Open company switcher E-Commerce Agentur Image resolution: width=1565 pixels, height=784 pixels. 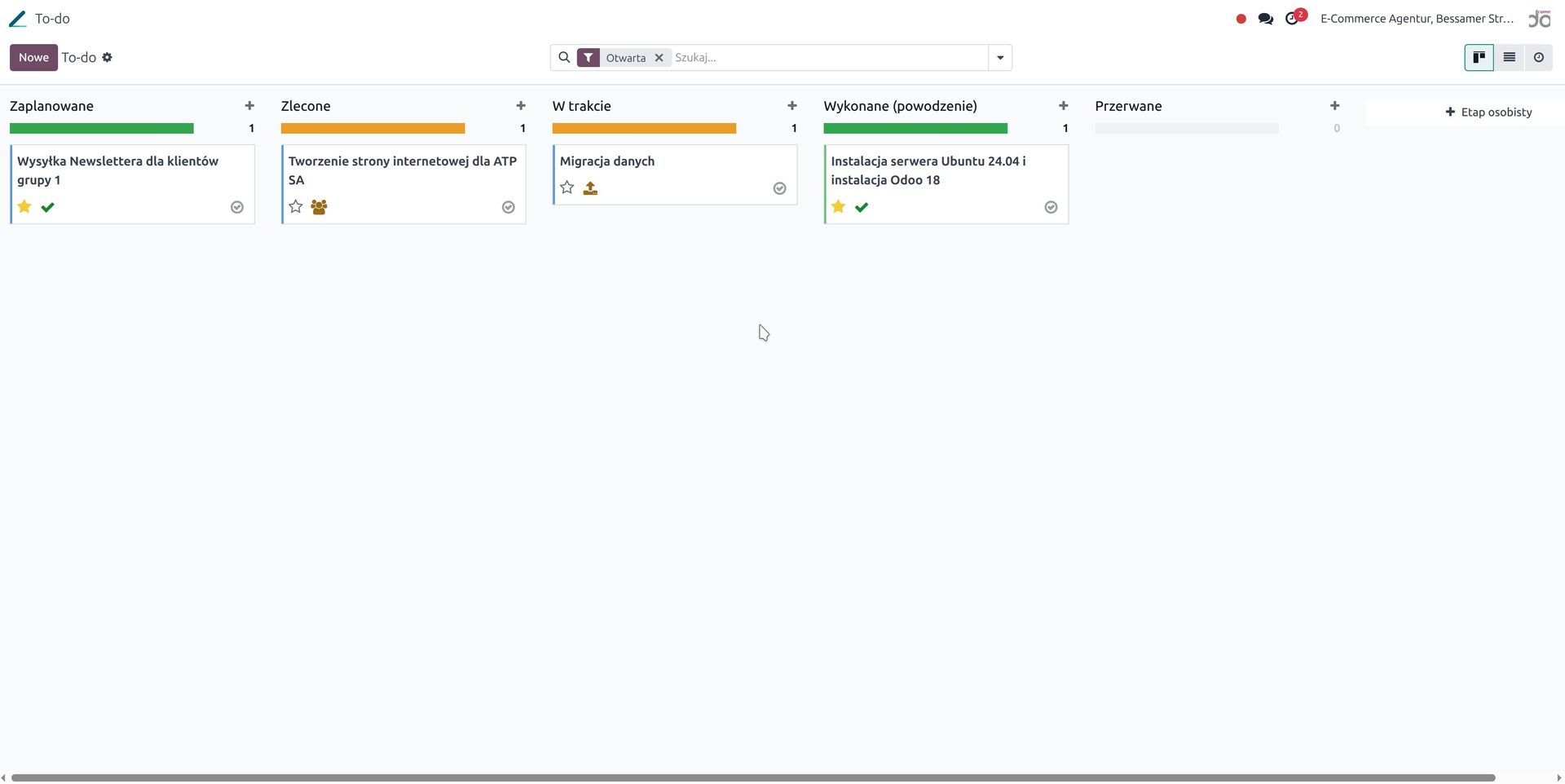(x=1417, y=19)
